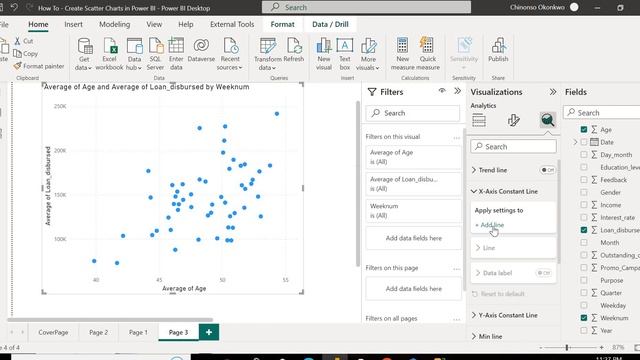Image resolution: width=640 pixels, height=360 pixels.
Task: Expand Data label settings
Action: 478,273
